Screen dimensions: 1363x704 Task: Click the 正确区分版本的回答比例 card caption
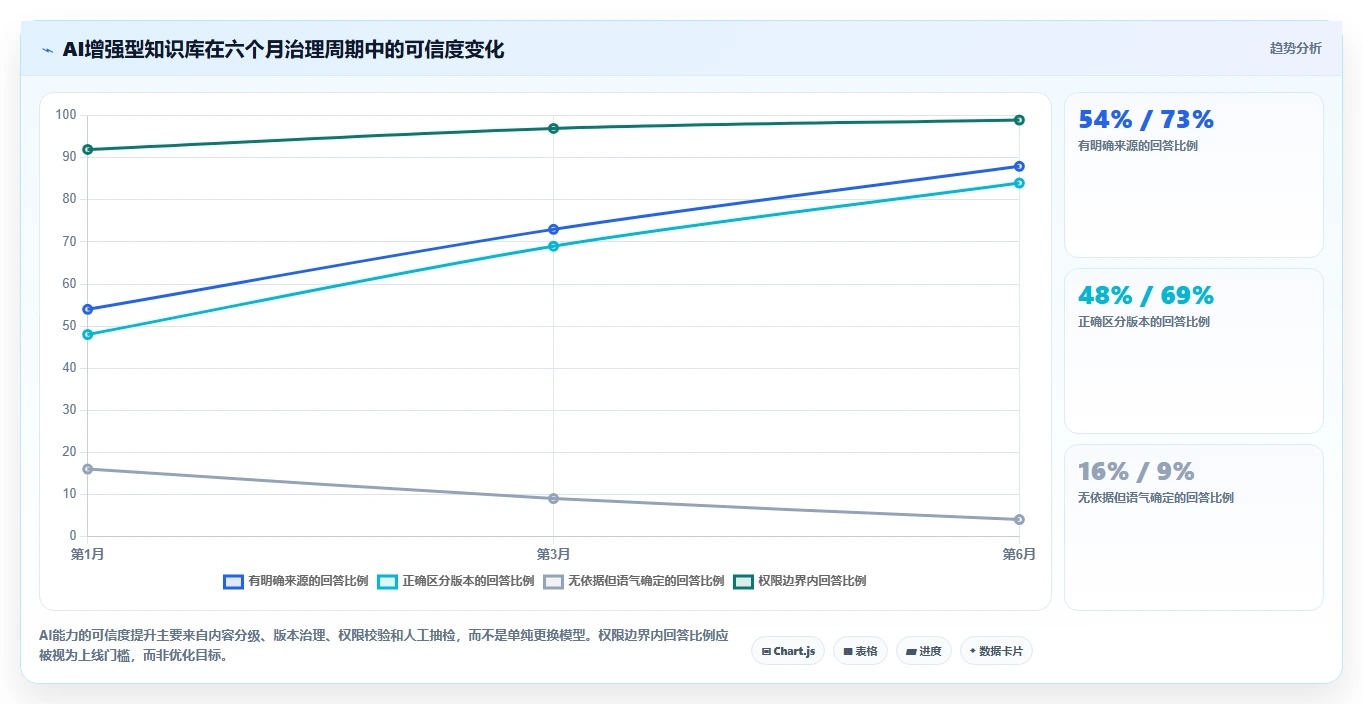tap(1144, 322)
